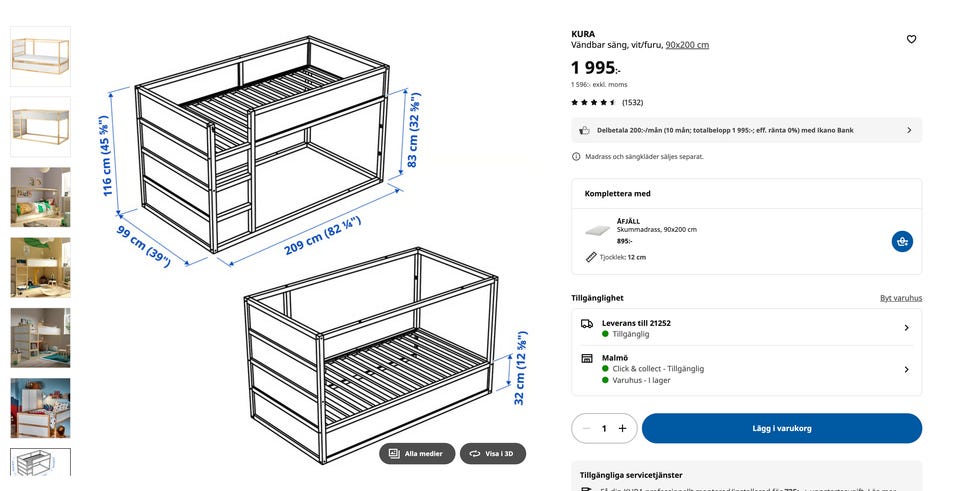Launch Visa i 3D viewer
The height and width of the screenshot is (491, 960).
(x=493, y=453)
